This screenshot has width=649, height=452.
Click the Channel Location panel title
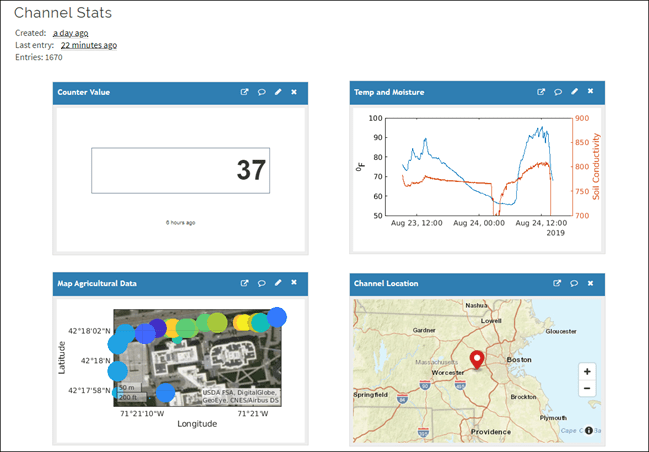coord(386,284)
